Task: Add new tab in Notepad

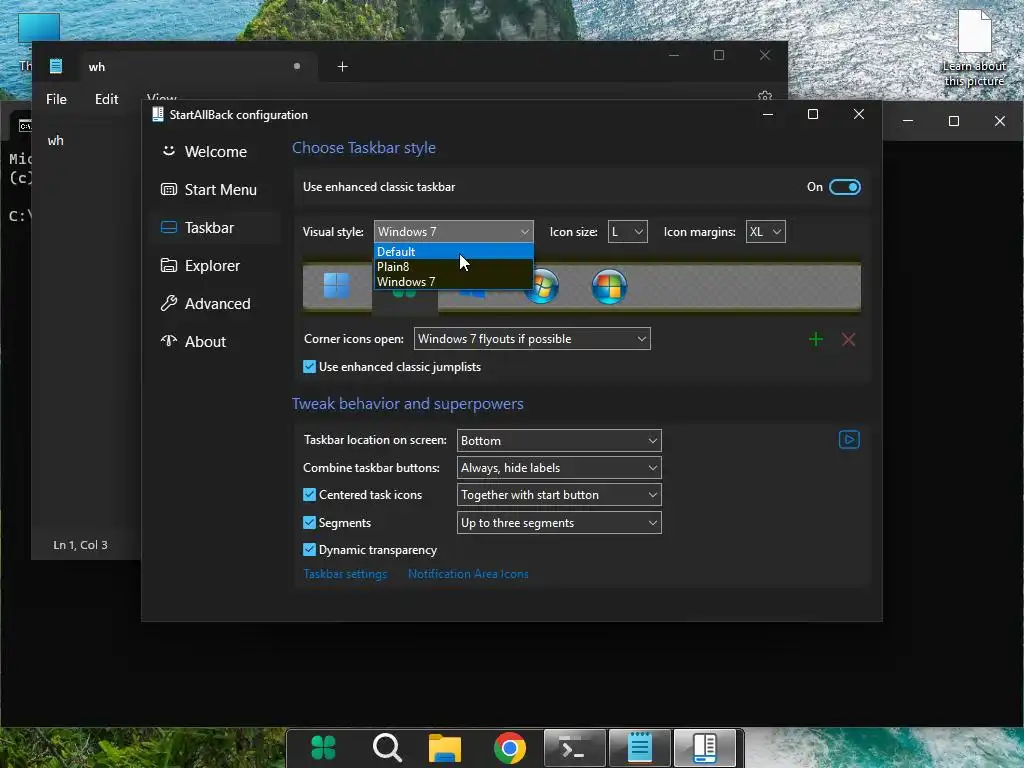Action: 342,67
